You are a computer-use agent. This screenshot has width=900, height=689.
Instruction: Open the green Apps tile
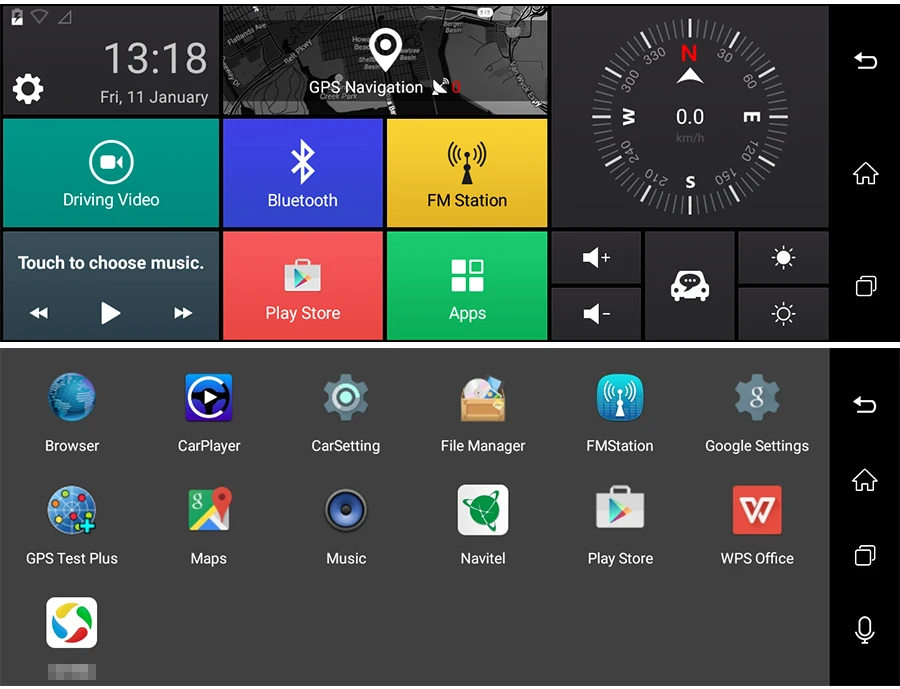coord(467,285)
